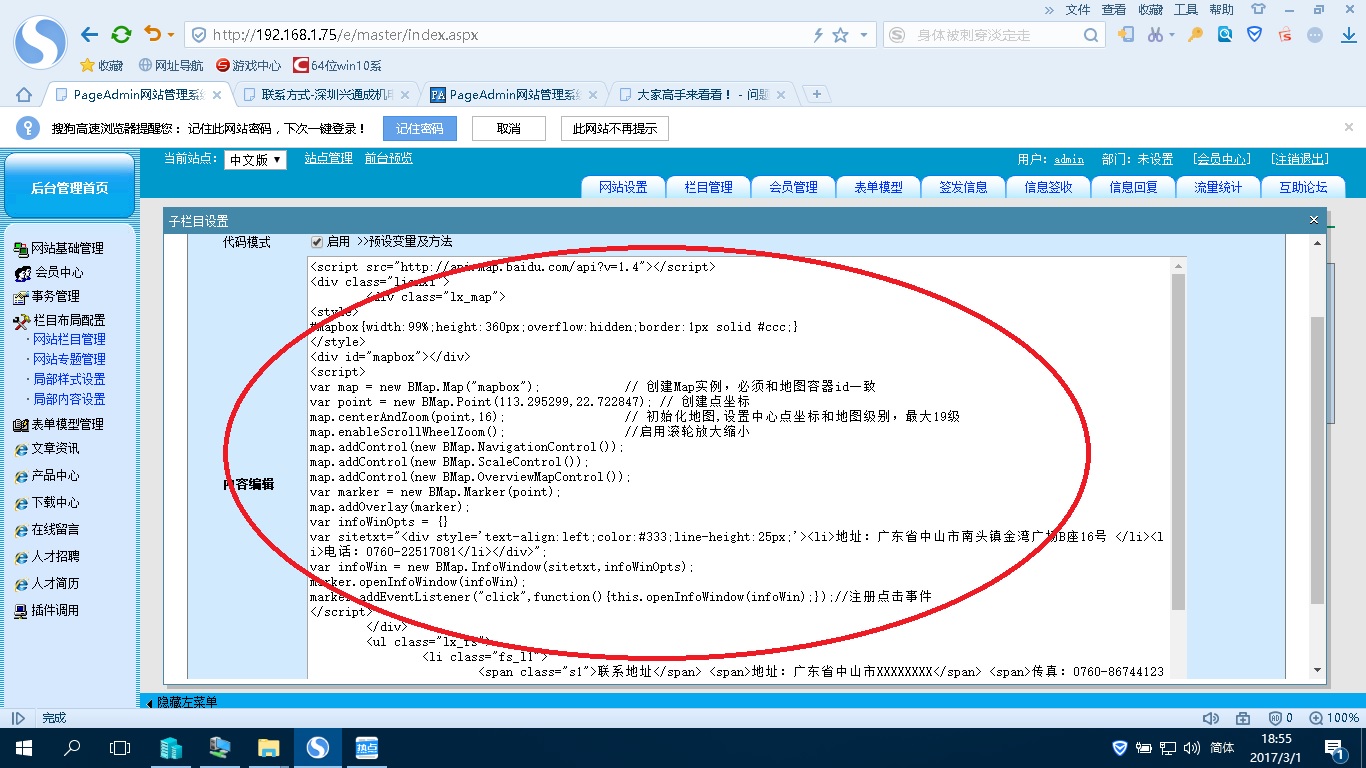Image resolution: width=1366 pixels, height=768 pixels.
Task: Open the Windows Start menu
Action: pyautogui.click(x=24, y=748)
